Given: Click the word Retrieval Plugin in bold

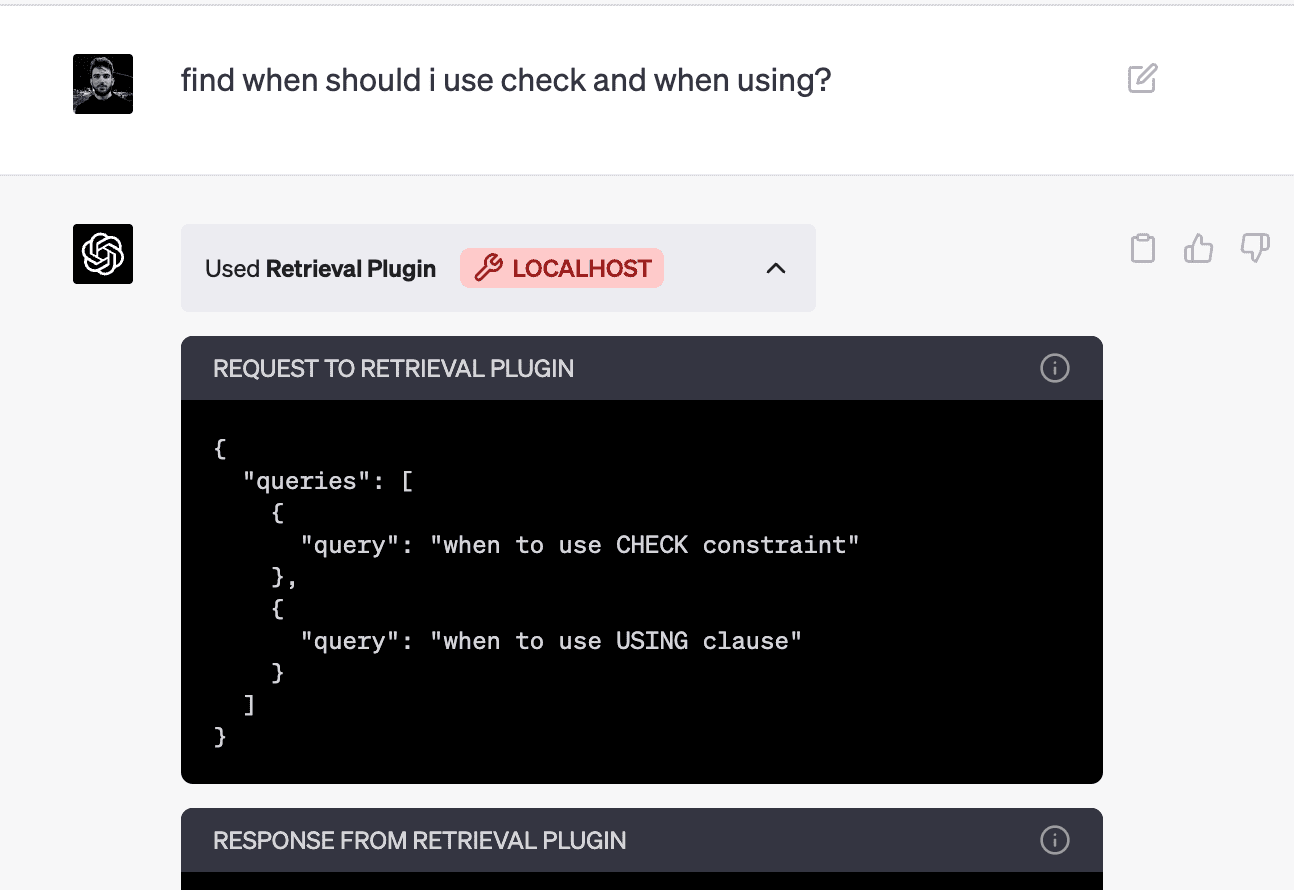Looking at the screenshot, I should point(350,268).
